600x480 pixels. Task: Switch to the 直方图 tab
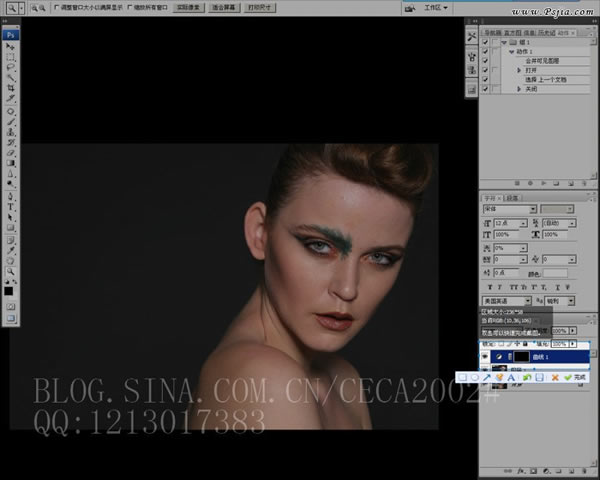(x=512, y=33)
